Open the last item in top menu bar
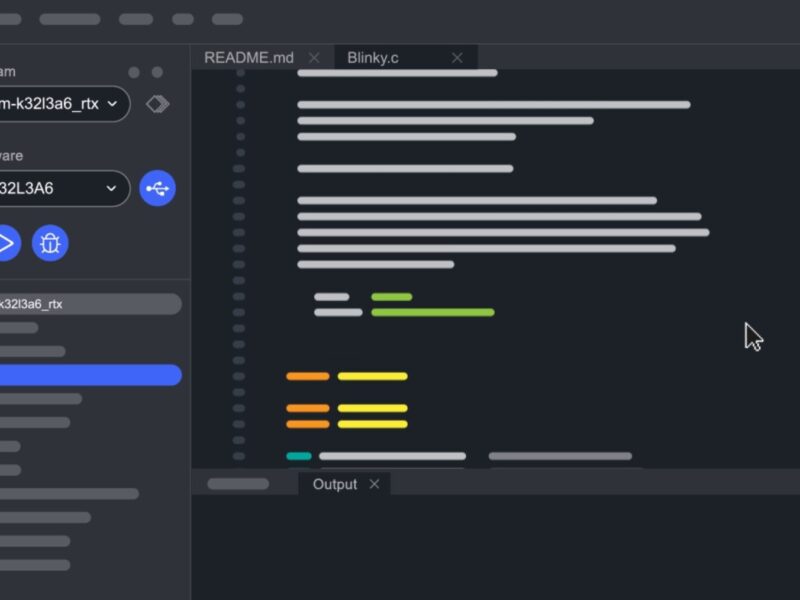800x600 pixels. 227,19
